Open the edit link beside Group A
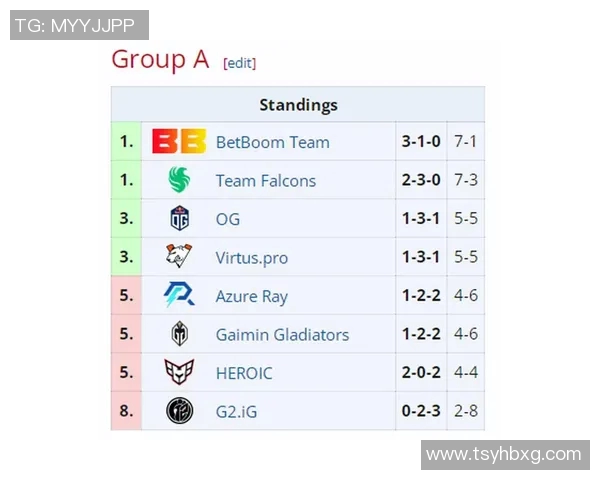600x480 pixels. [240, 63]
